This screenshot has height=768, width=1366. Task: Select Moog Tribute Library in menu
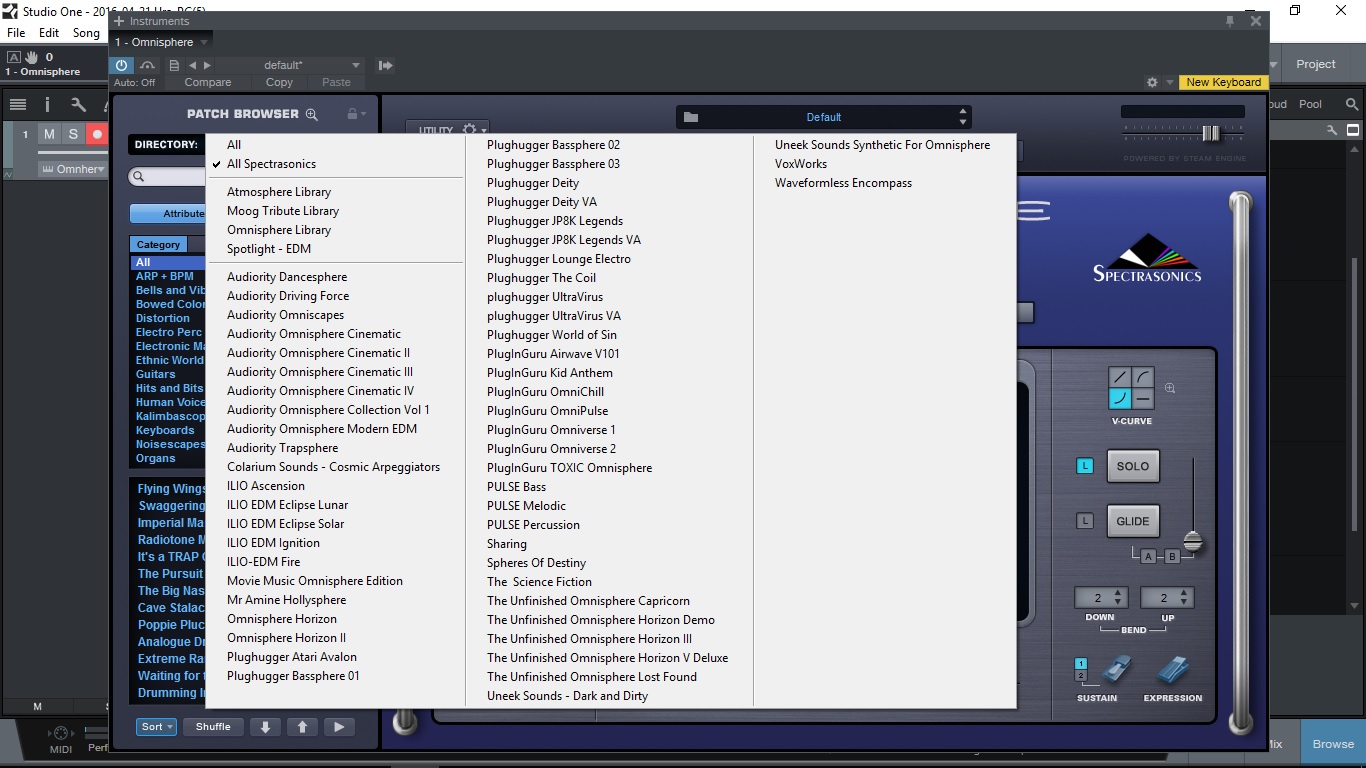coord(283,211)
